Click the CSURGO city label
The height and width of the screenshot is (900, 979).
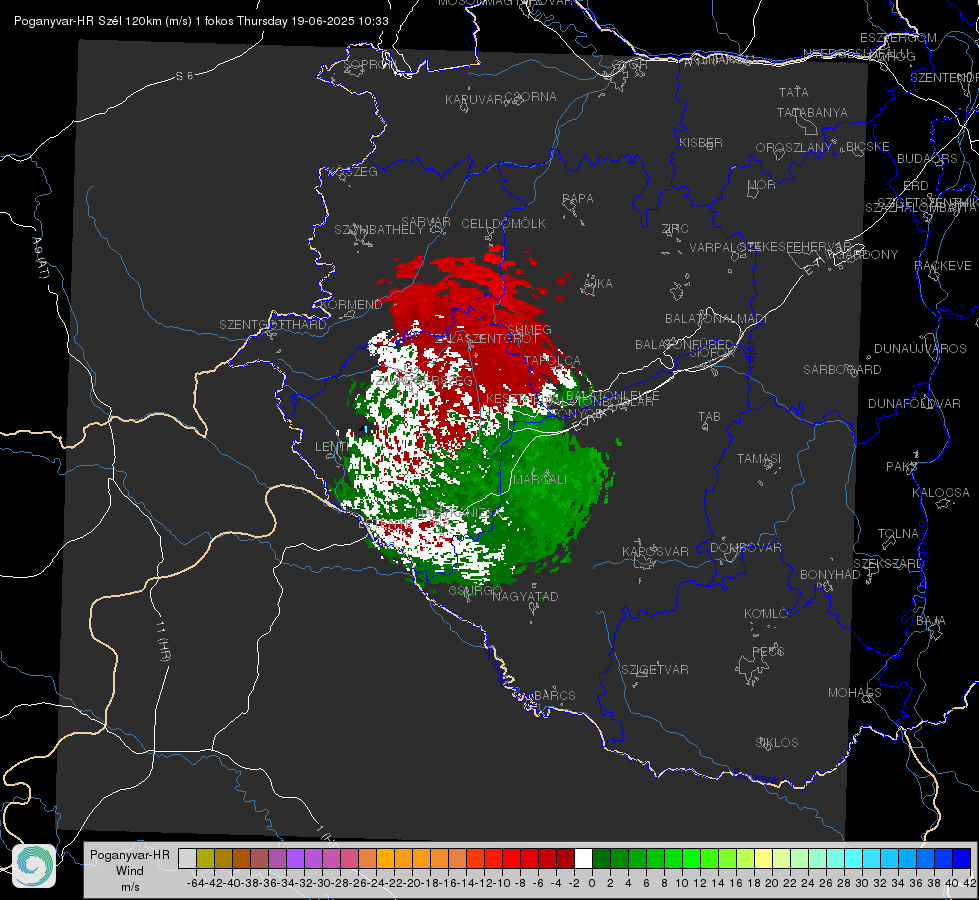coord(475,590)
